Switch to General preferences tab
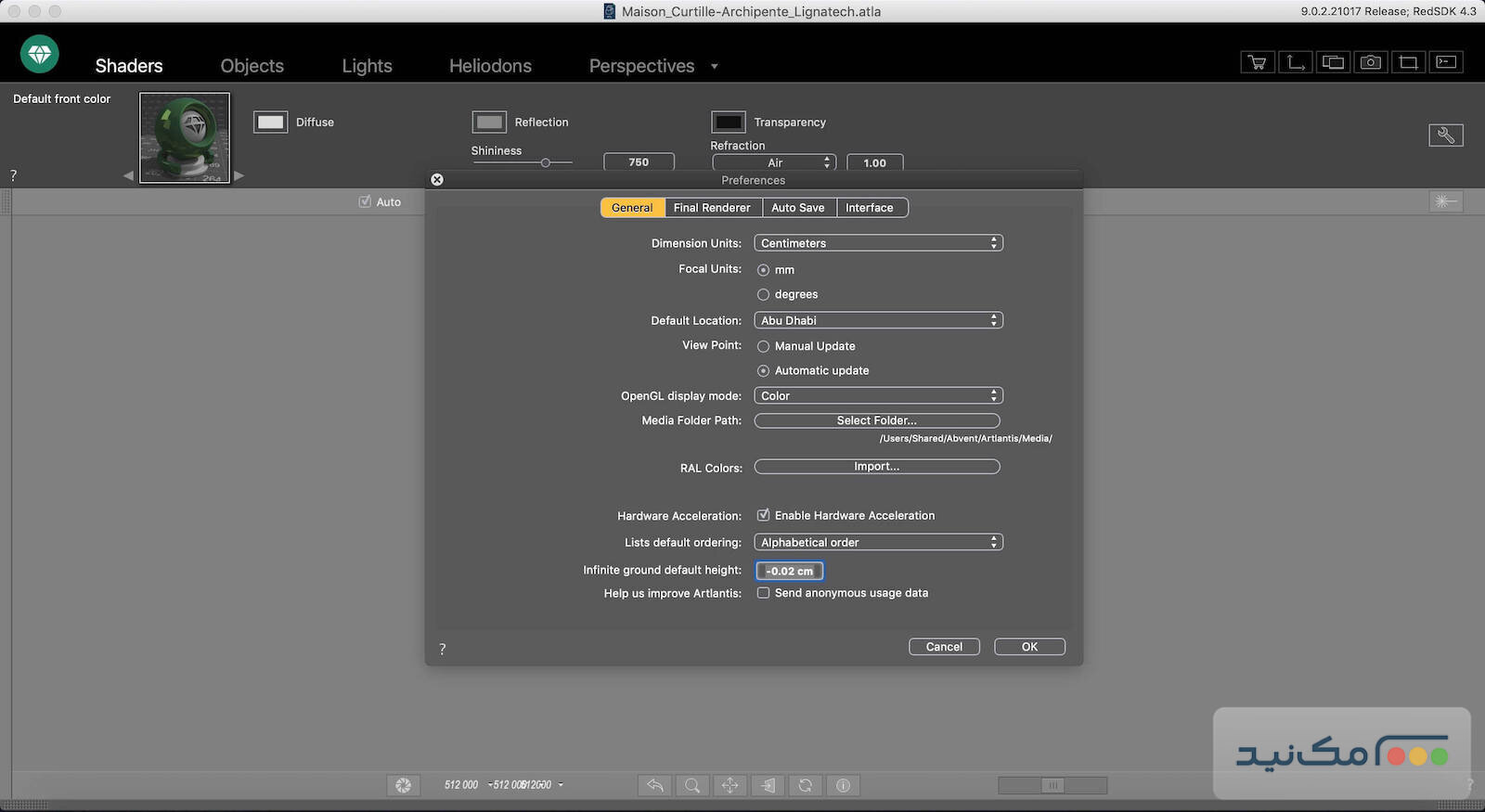 click(632, 208)
